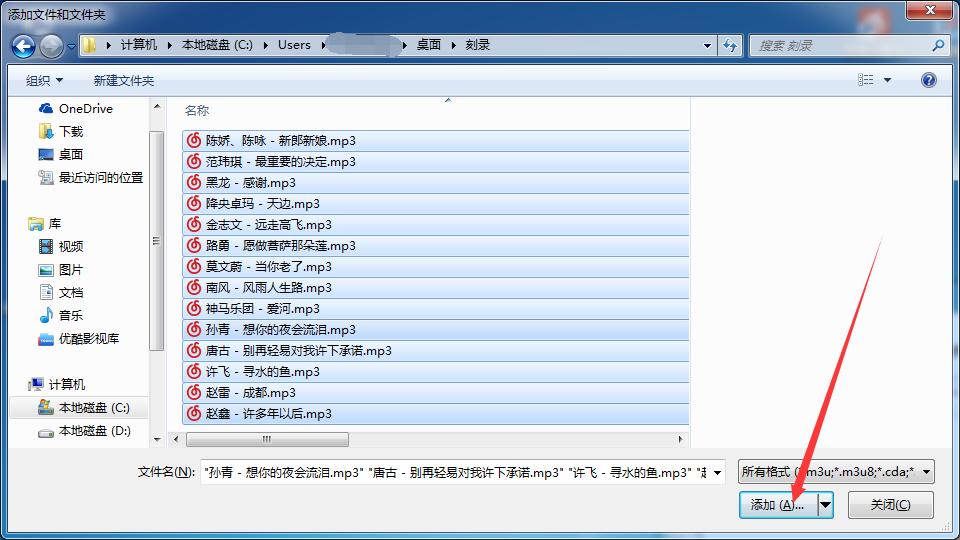Click the sidebar scroll-up arrow
This screenshot has height=540, width=960.
[157, 107]
